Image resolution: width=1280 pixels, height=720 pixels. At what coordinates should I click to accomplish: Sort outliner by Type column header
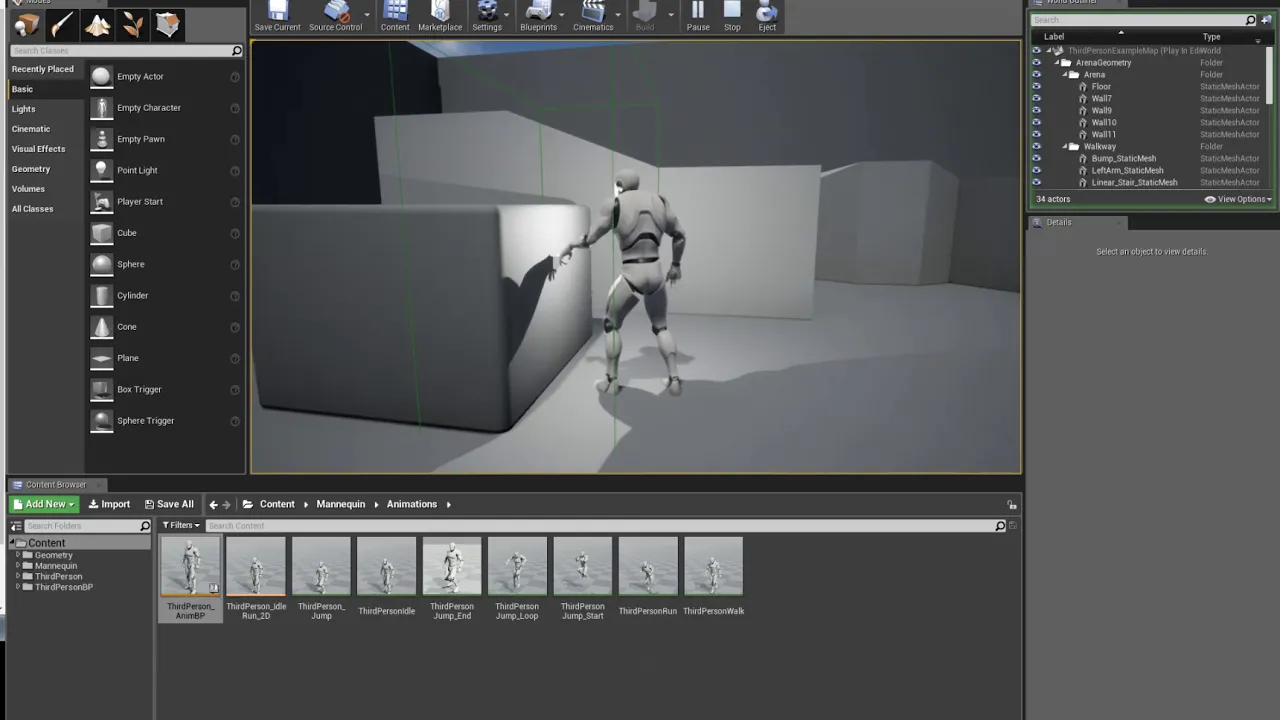tap(1211, 37)
